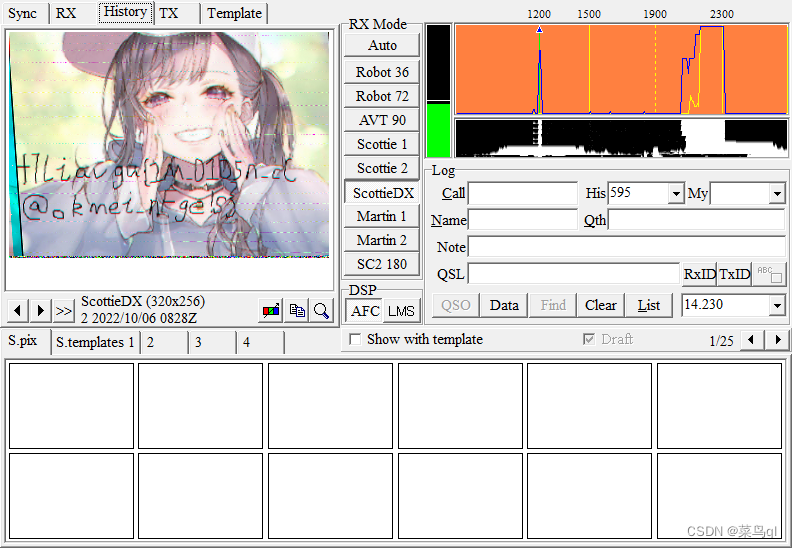Select Robot 72 RX mode
The image size is (792, 548).
pyautogui.click(x=382, y=96)
